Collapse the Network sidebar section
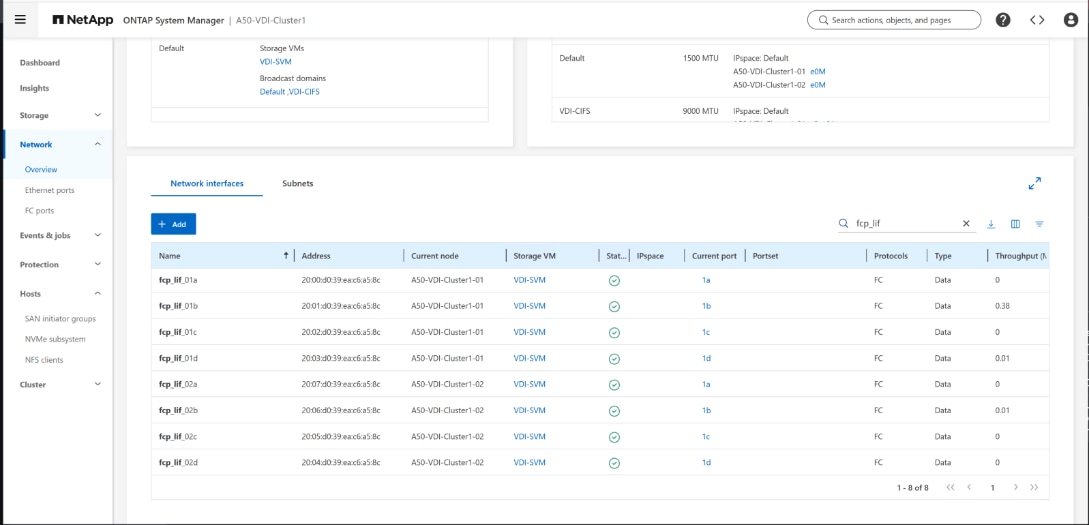This screenshot has width=1089, height=525. tap(98, 144)
